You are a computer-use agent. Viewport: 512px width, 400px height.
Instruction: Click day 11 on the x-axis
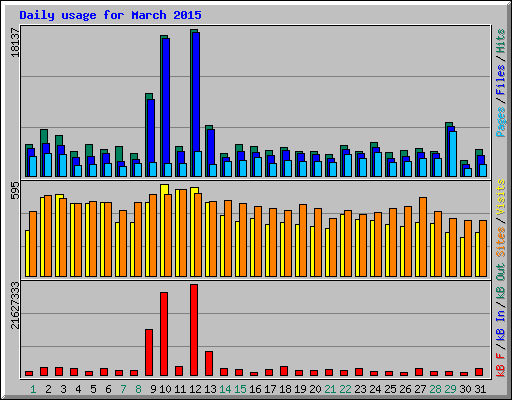tap(180, 389)
